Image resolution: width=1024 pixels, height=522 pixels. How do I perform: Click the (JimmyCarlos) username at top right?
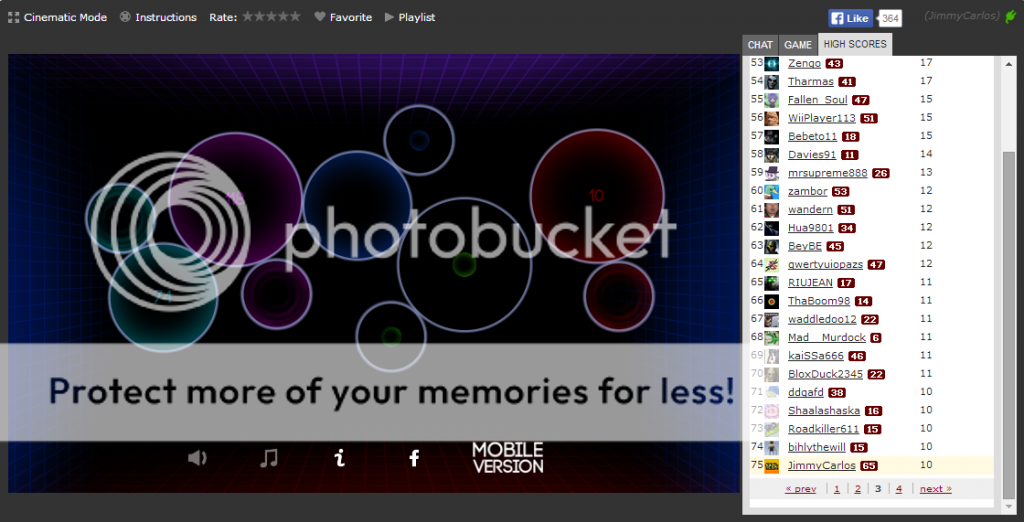(x=962, y=16)
